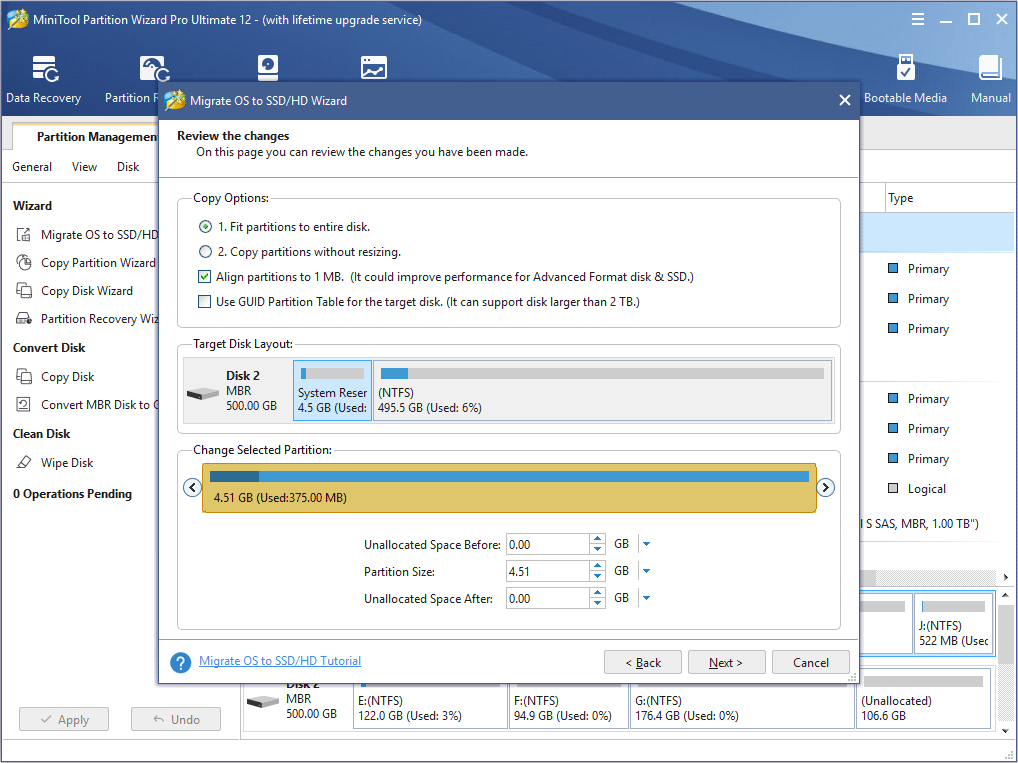Open the View menu
Image resolution: width=1018 pixels, height=763 pixels.
[x=85, y=167]
